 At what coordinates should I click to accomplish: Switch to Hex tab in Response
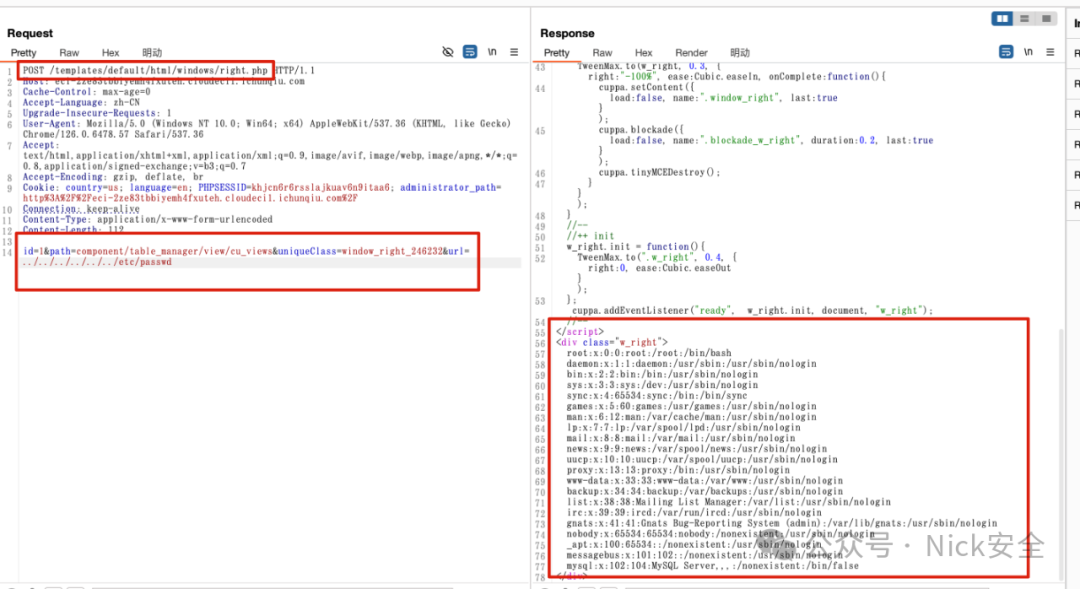tap(643, 52)
